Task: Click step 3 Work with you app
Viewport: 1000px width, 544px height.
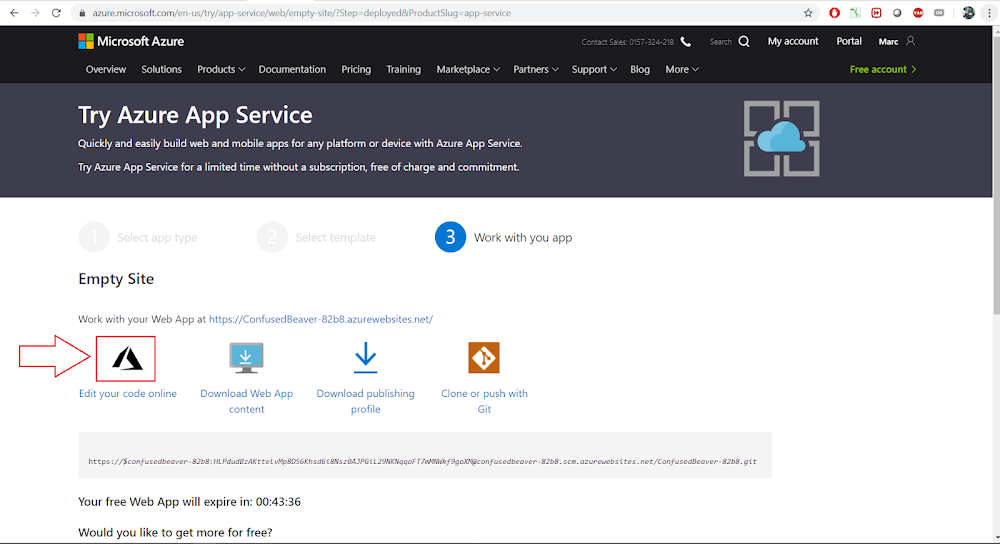Action: pos(504,237)
